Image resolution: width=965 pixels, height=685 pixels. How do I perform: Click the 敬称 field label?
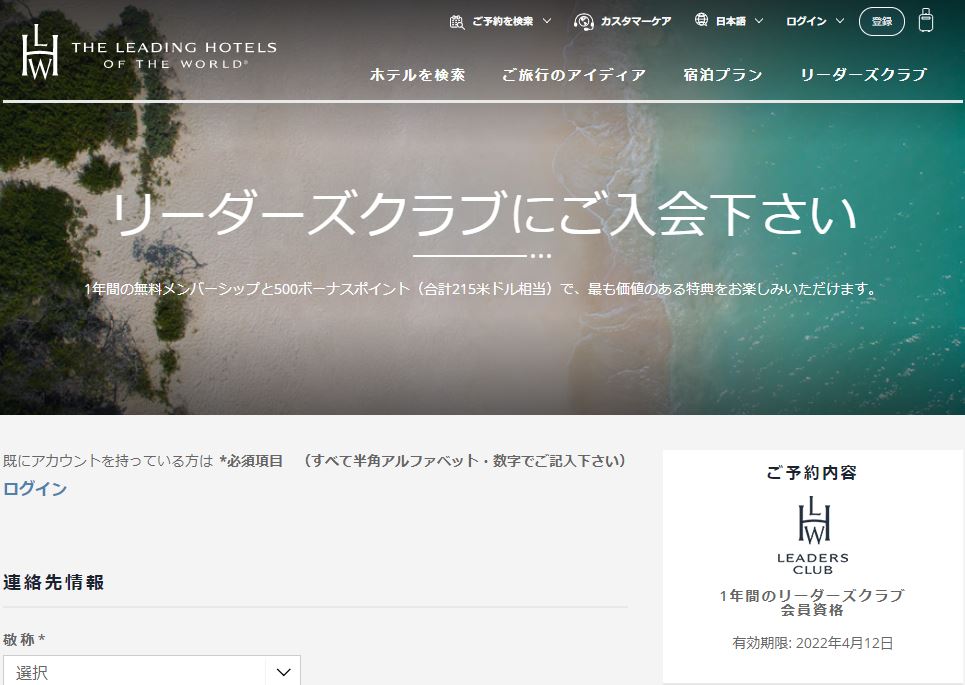tap(24, 639)
